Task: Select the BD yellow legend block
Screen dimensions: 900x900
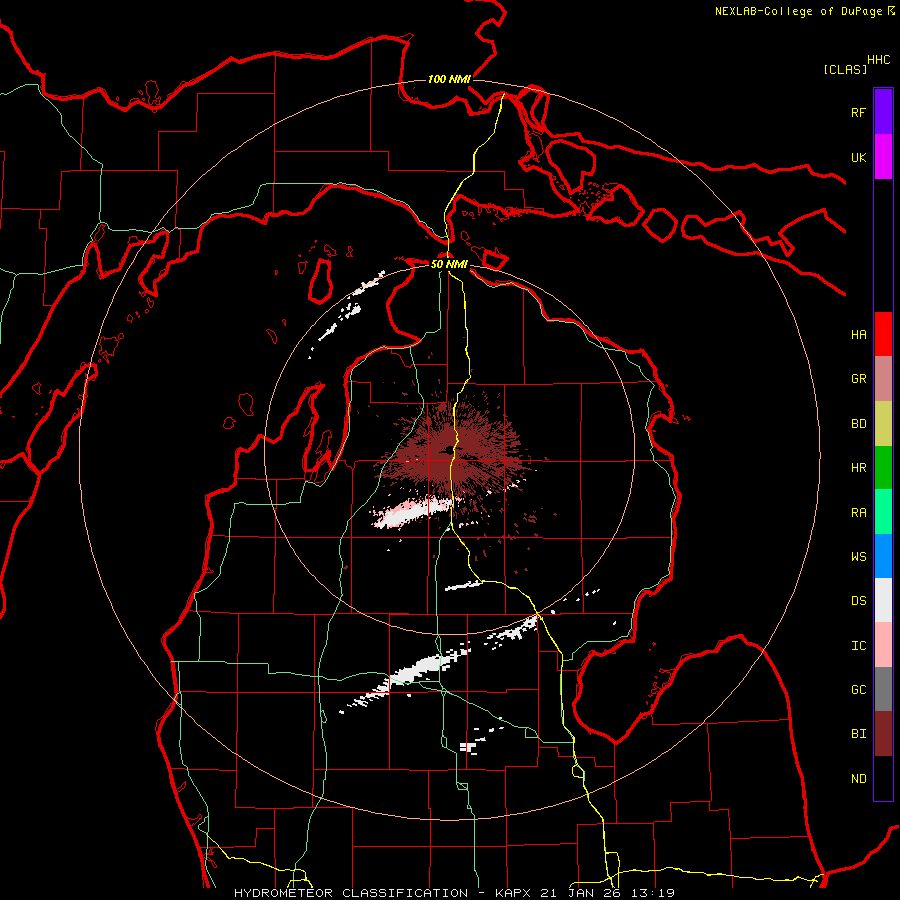Action: (883, 423)
